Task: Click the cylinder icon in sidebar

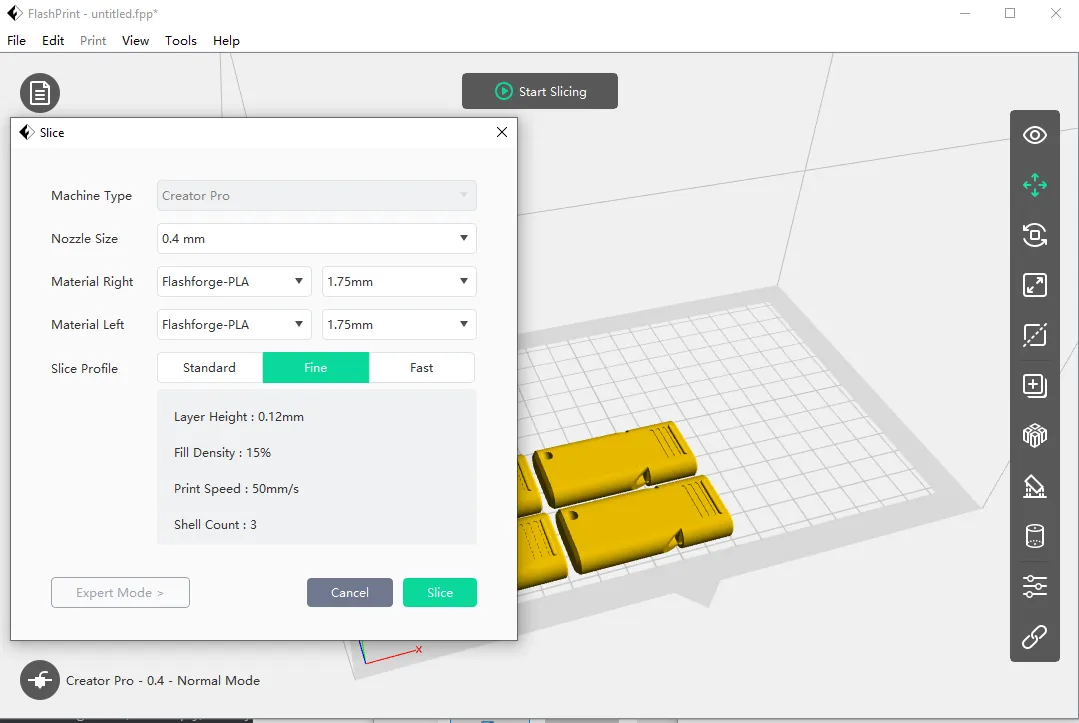Action: coord(1034,536)
